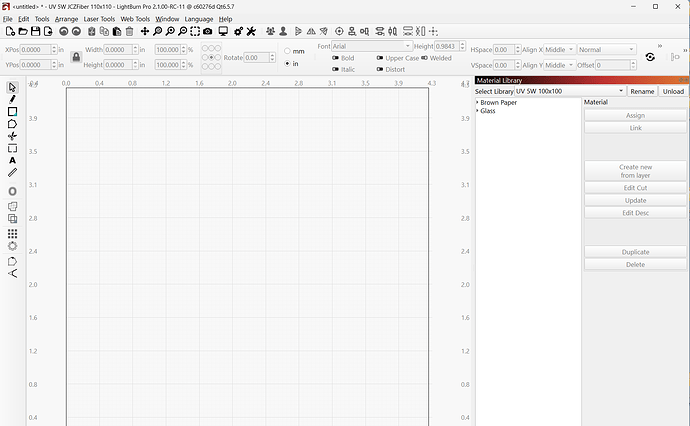
Task: Toggle the Distort text switch
Action: coord(380,69)
